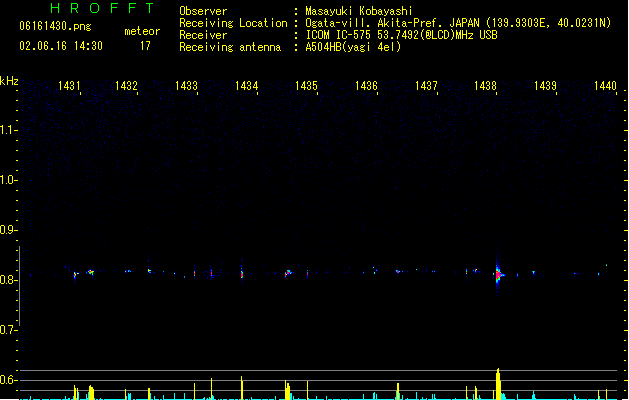Click the meteor echo below the 1435 mark
Screen dimensions: 629x400
(x=307, y=274)
